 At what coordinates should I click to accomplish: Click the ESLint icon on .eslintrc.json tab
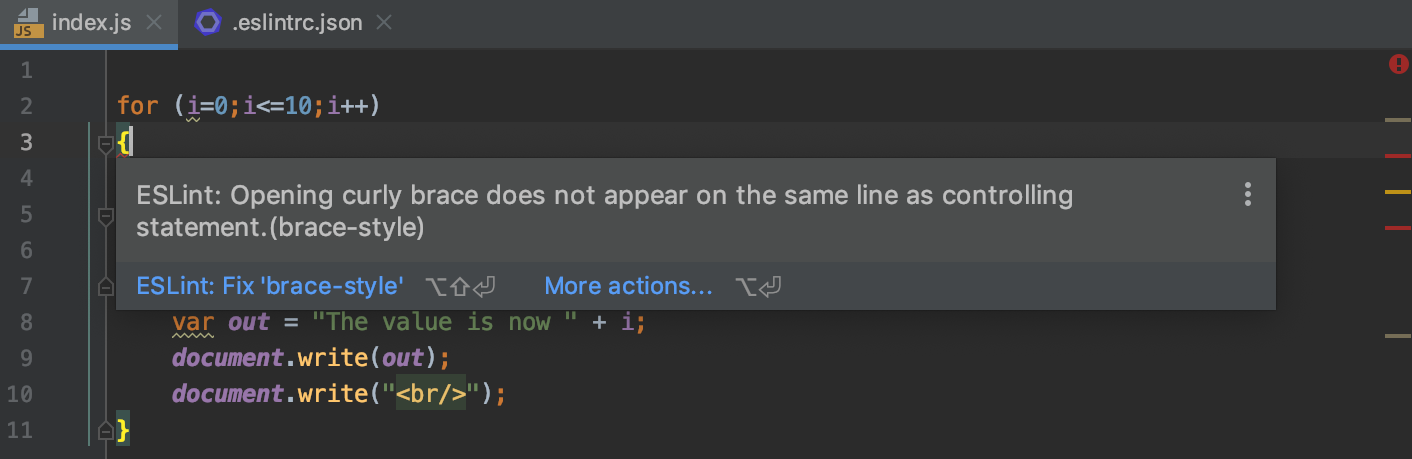207,22
